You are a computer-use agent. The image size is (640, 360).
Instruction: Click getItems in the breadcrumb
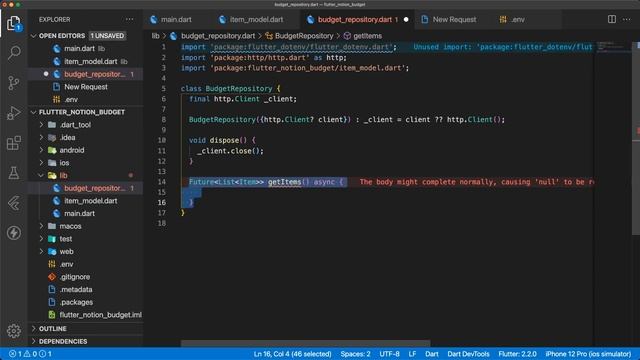(x=363, y=36)
